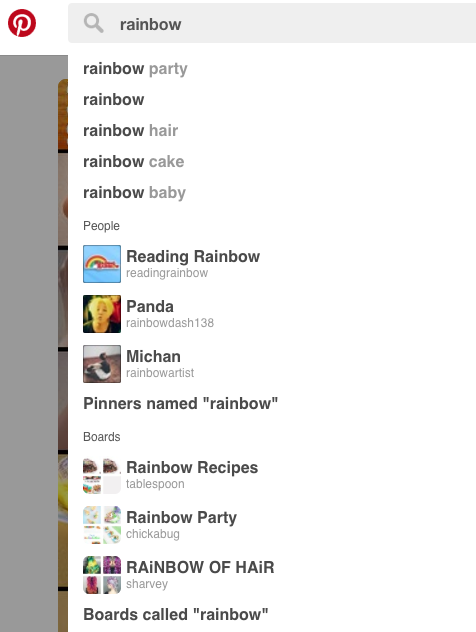The width and height of the screenshot is (476, 632).
Task: Click the magnifying glass search icon
Action: pos(94,23)
